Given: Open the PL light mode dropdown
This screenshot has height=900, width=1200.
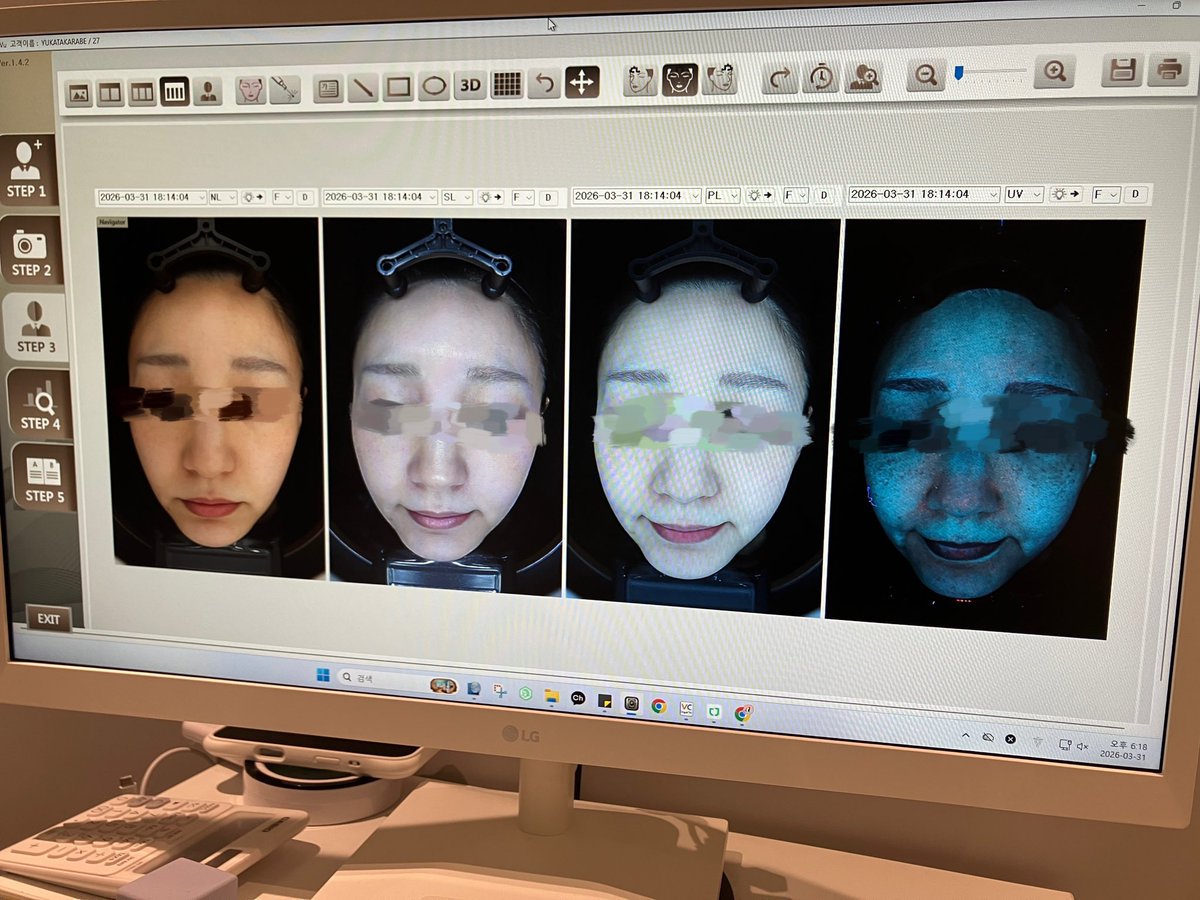Looking at the screenshot, I should coord(722,195).
